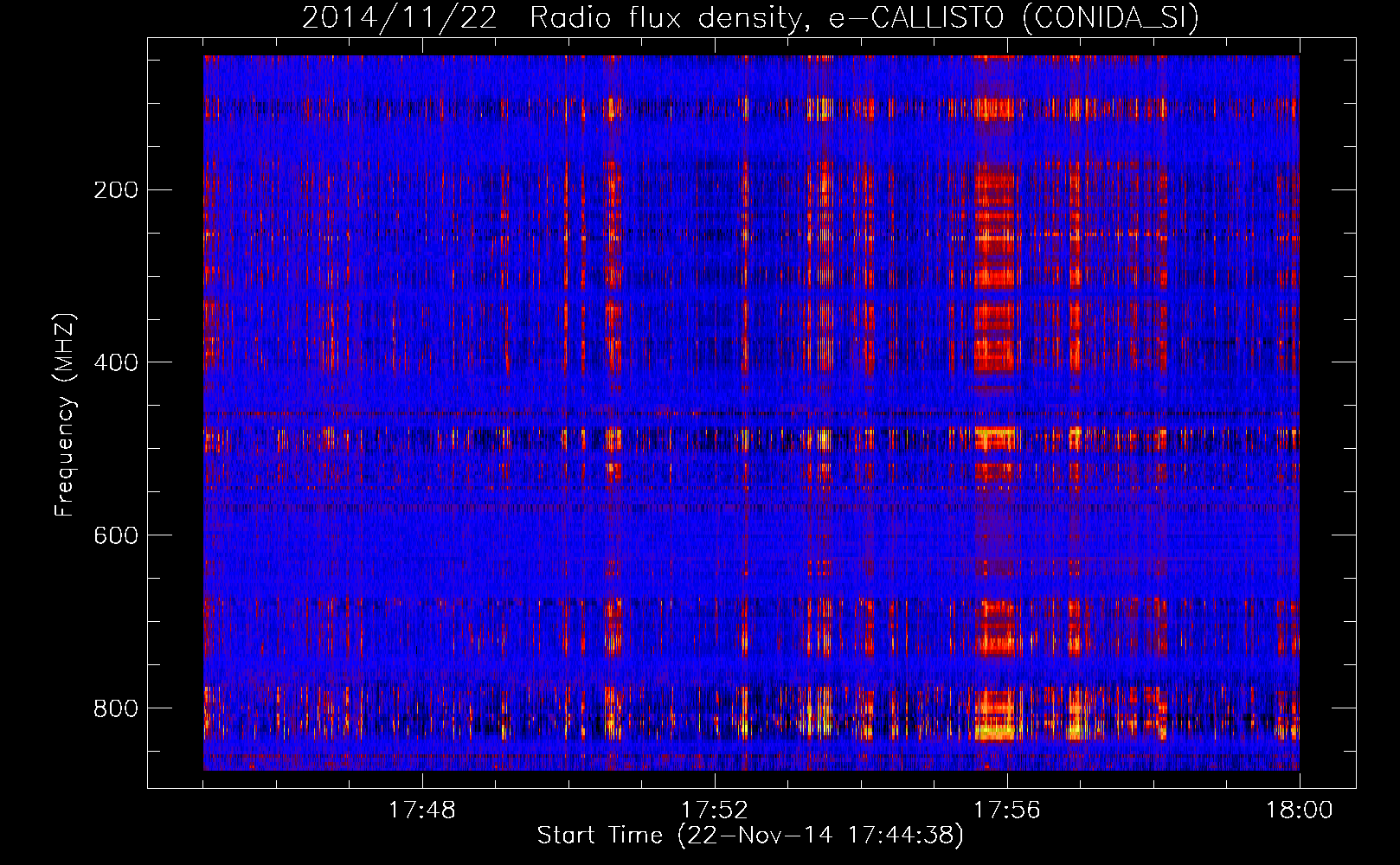
Task: Click the 17:48 time tick label
Action: pos(422,810)
